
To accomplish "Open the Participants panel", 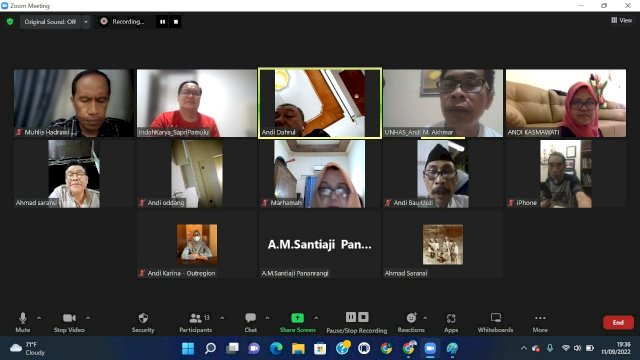I will pos(196,322).
